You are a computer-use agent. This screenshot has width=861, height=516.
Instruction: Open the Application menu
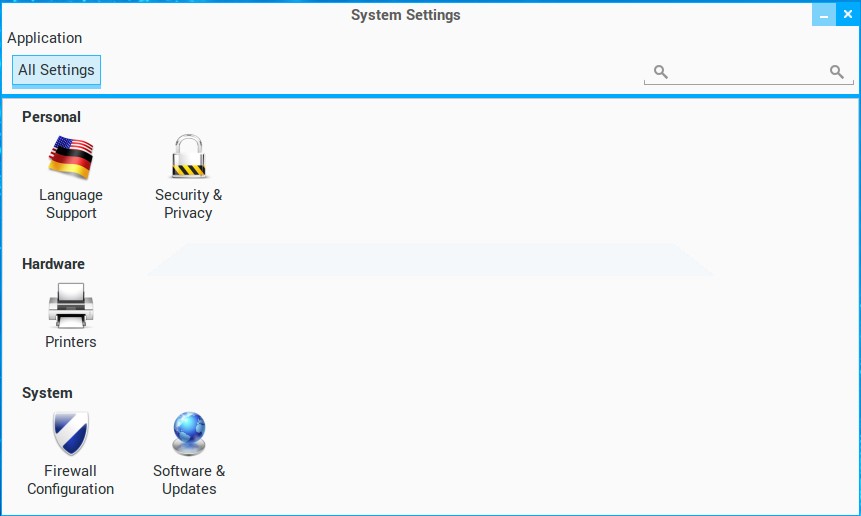pos(45,38)
